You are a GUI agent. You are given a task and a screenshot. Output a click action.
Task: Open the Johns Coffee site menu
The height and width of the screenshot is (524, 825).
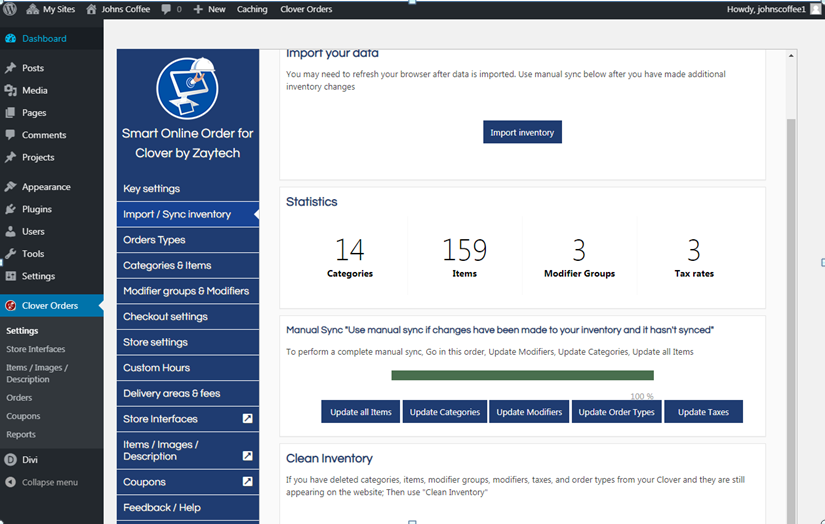click(x=118, y=9)
